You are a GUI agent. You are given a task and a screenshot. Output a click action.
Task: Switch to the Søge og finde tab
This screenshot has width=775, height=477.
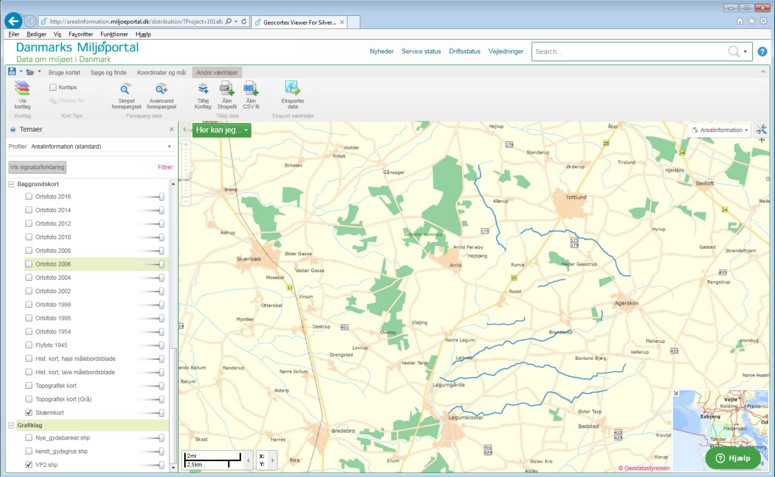point(108,73)
